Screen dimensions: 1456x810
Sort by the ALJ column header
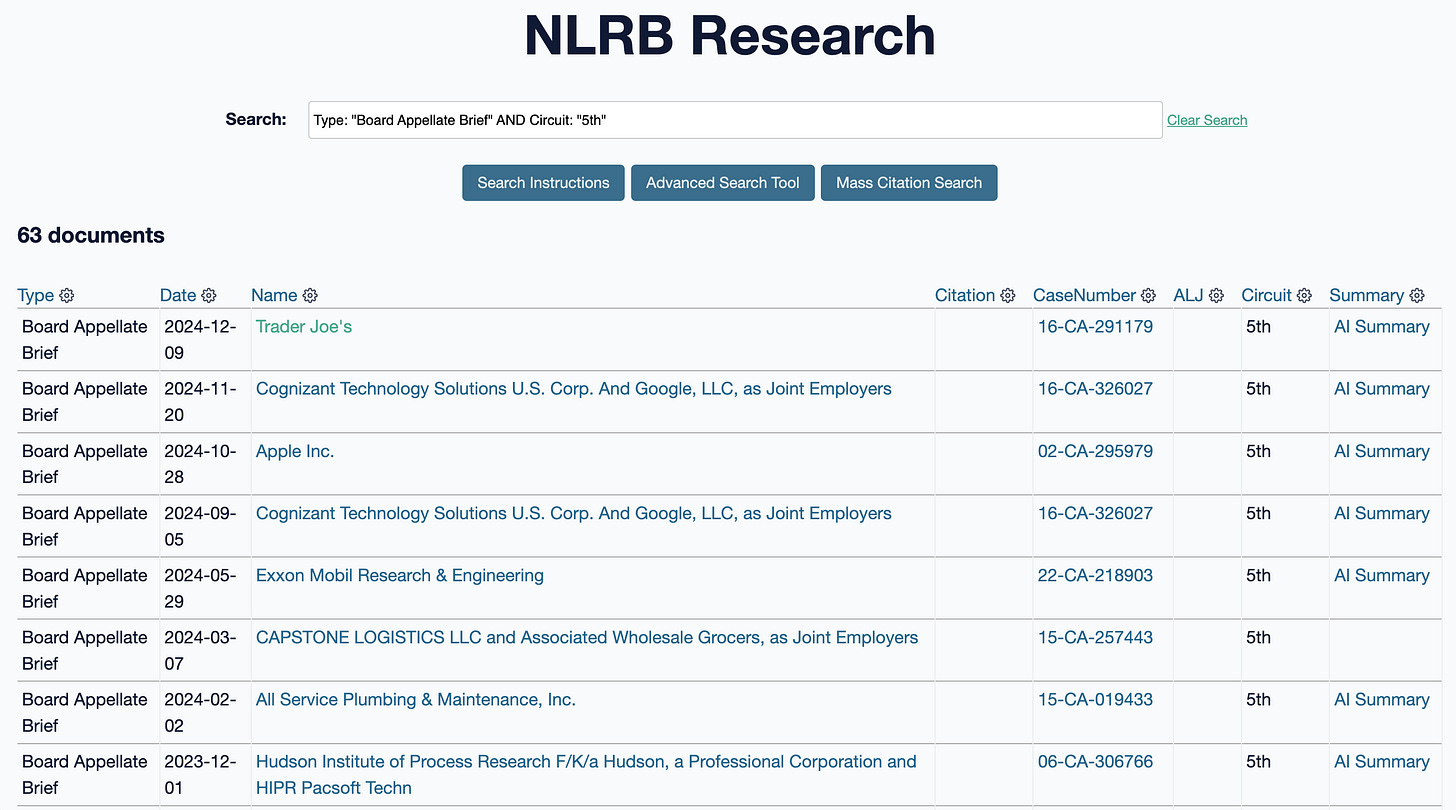click(1189, 295)
